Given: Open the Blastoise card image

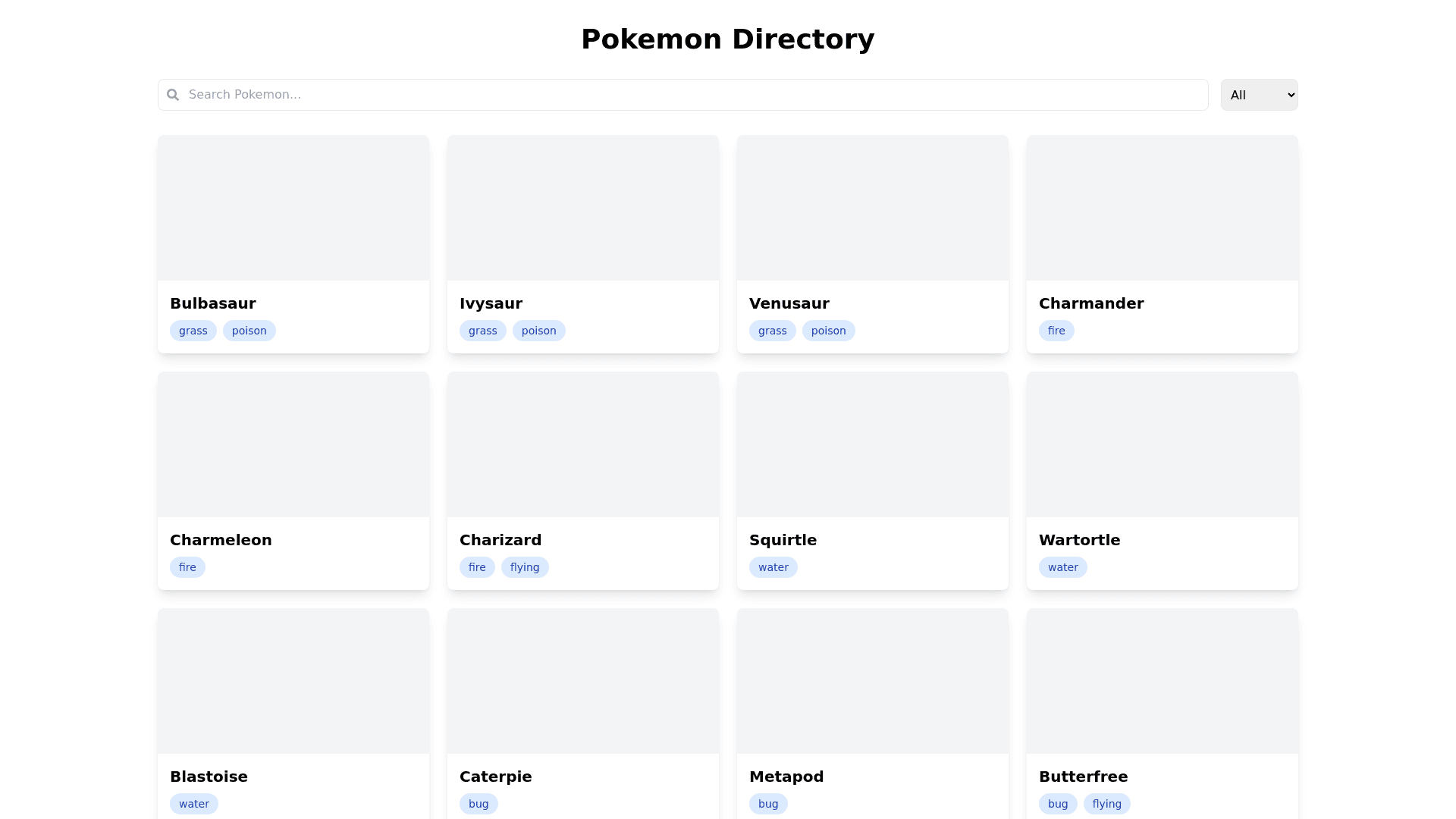Looking at the screenshot, I should pyautogui.click(x=293, y=681).
